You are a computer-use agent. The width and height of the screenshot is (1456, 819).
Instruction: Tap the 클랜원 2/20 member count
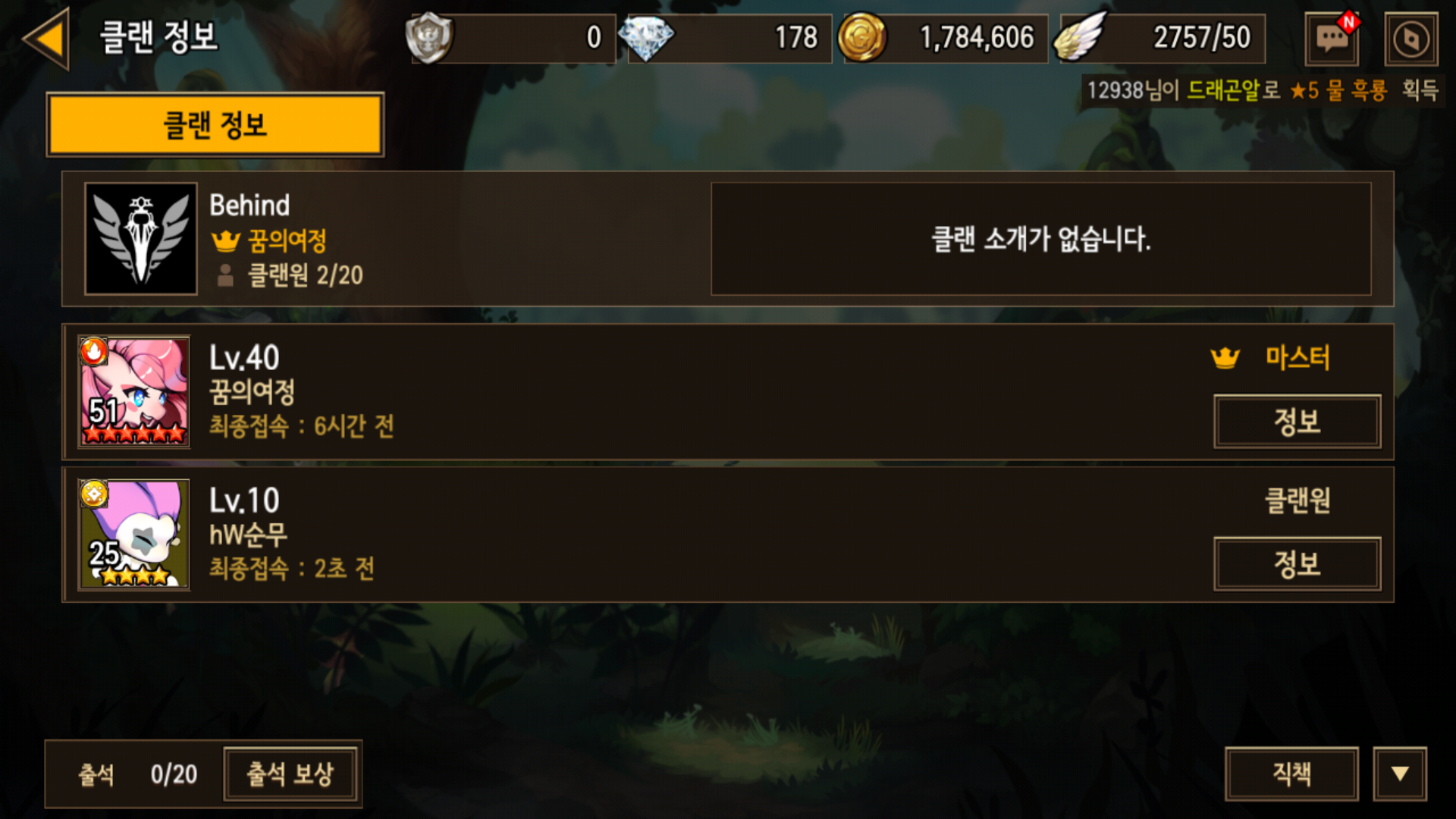pos(290,275)
